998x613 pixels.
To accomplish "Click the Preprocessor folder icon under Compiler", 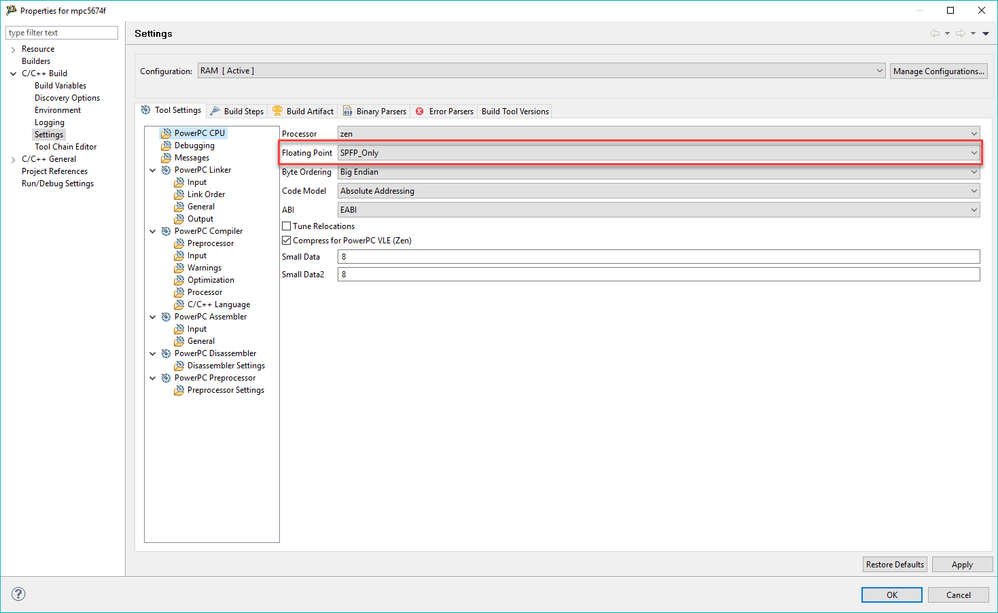I will point(179,244).
